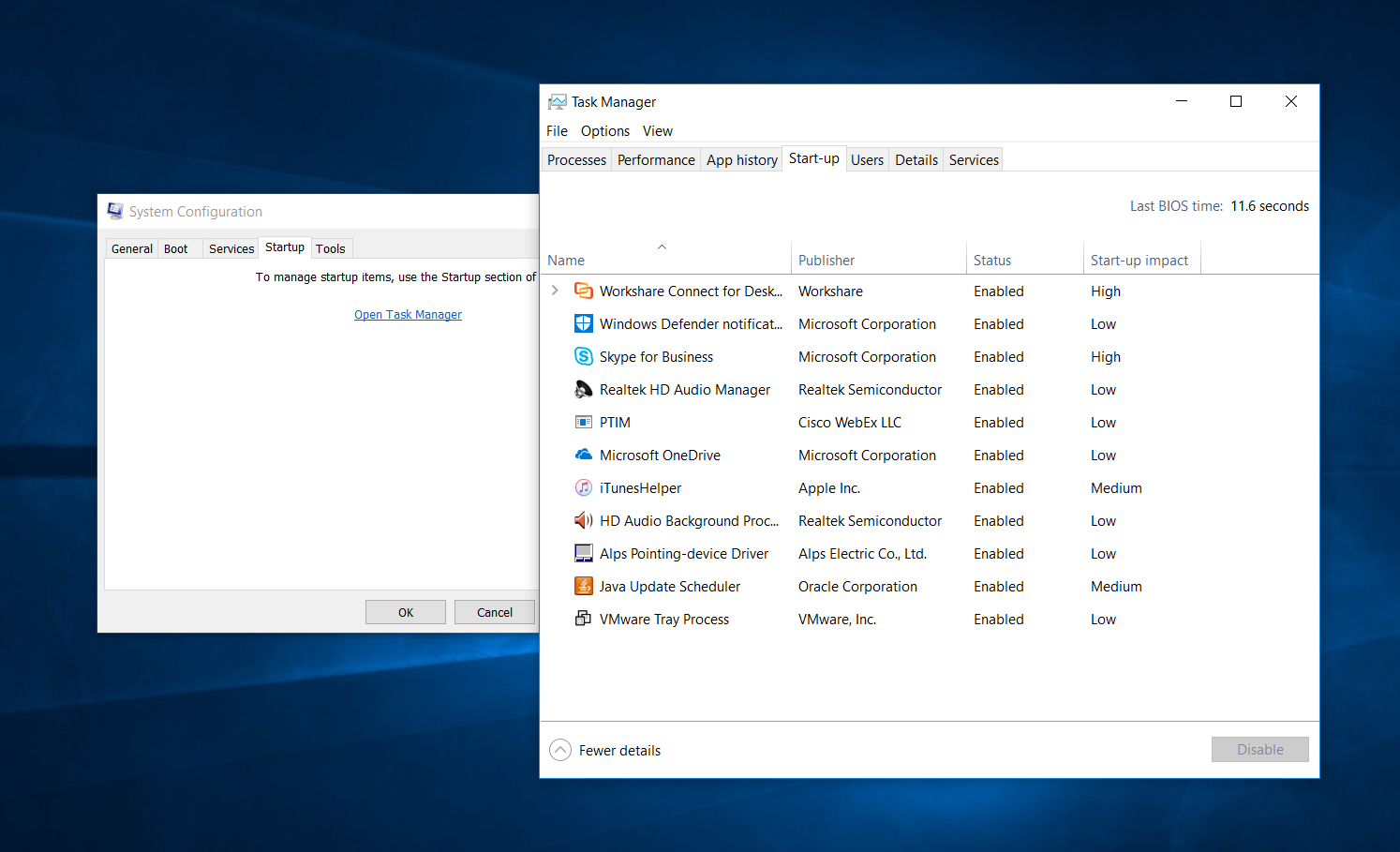This screenshot has height=852, width=1400.
Task: Switch to the Processes tab
Action: coord(576,159)
